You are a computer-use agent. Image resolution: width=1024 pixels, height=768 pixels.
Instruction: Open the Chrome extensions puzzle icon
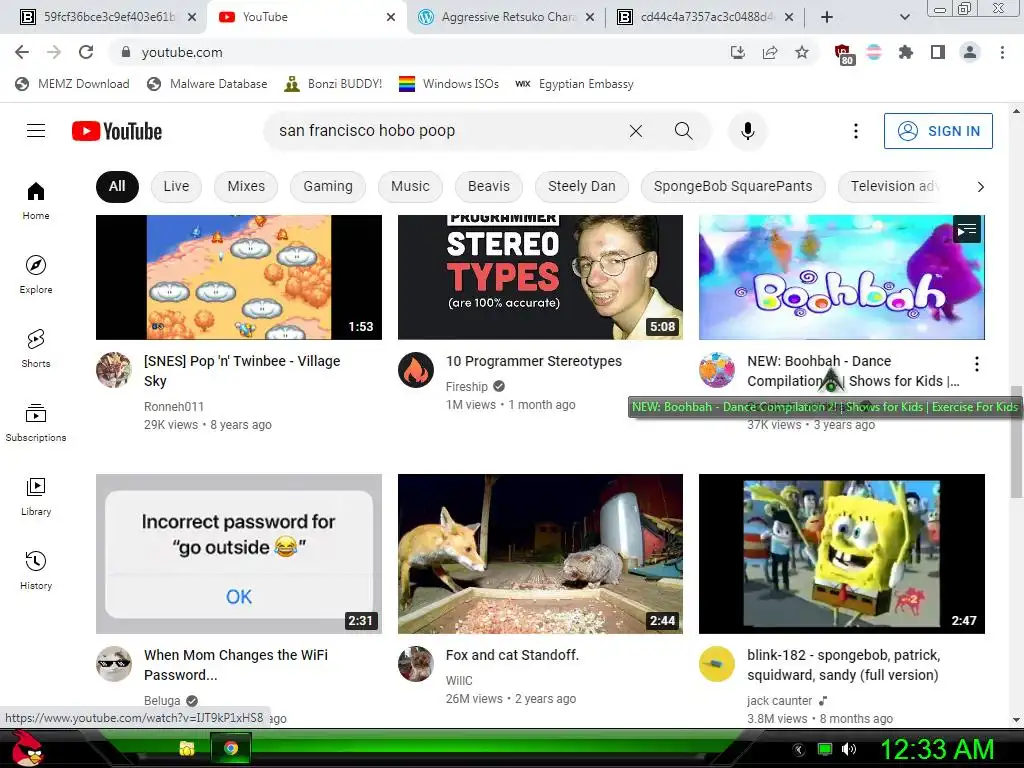point(906,52)
